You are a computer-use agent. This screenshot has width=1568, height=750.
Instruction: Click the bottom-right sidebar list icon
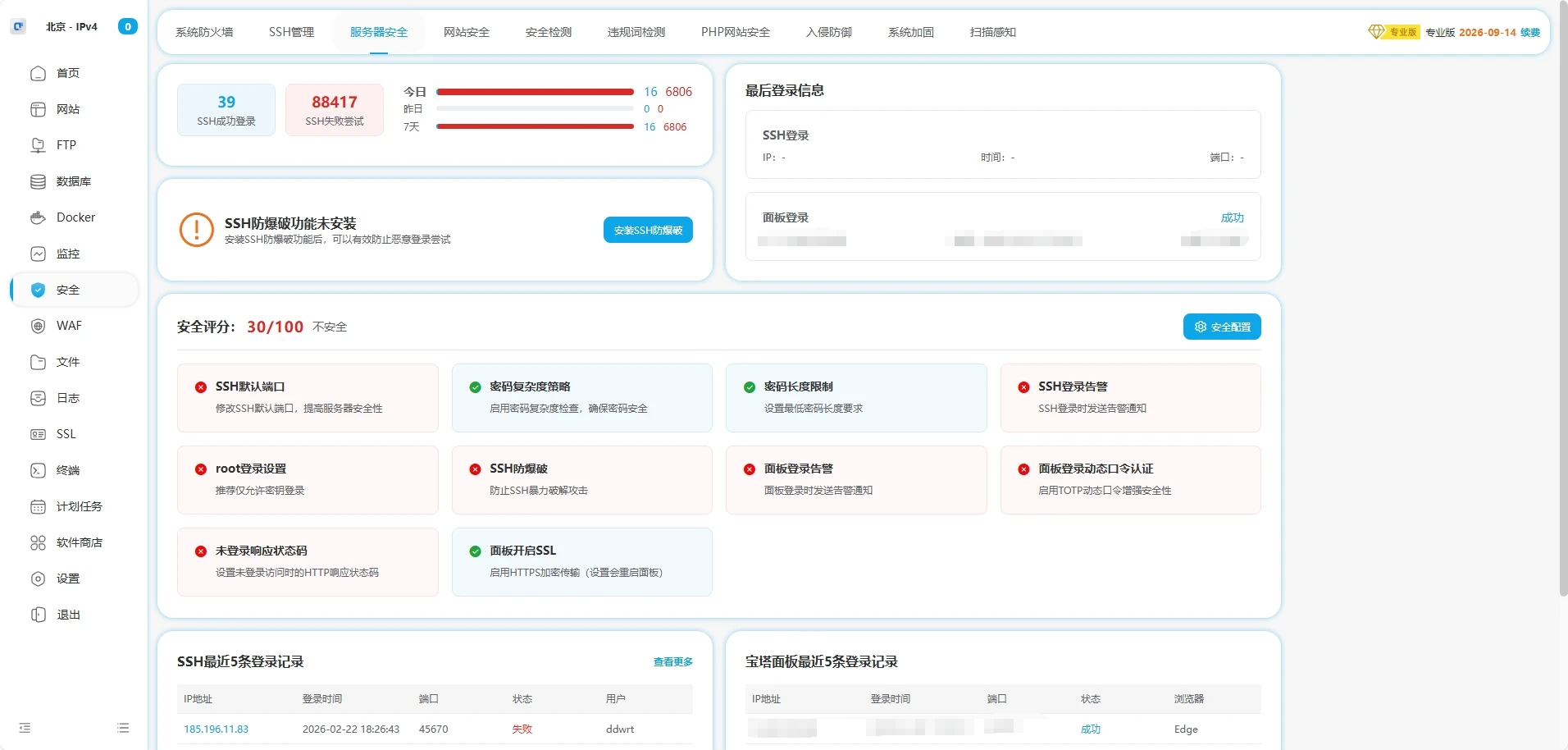[123, 728]
